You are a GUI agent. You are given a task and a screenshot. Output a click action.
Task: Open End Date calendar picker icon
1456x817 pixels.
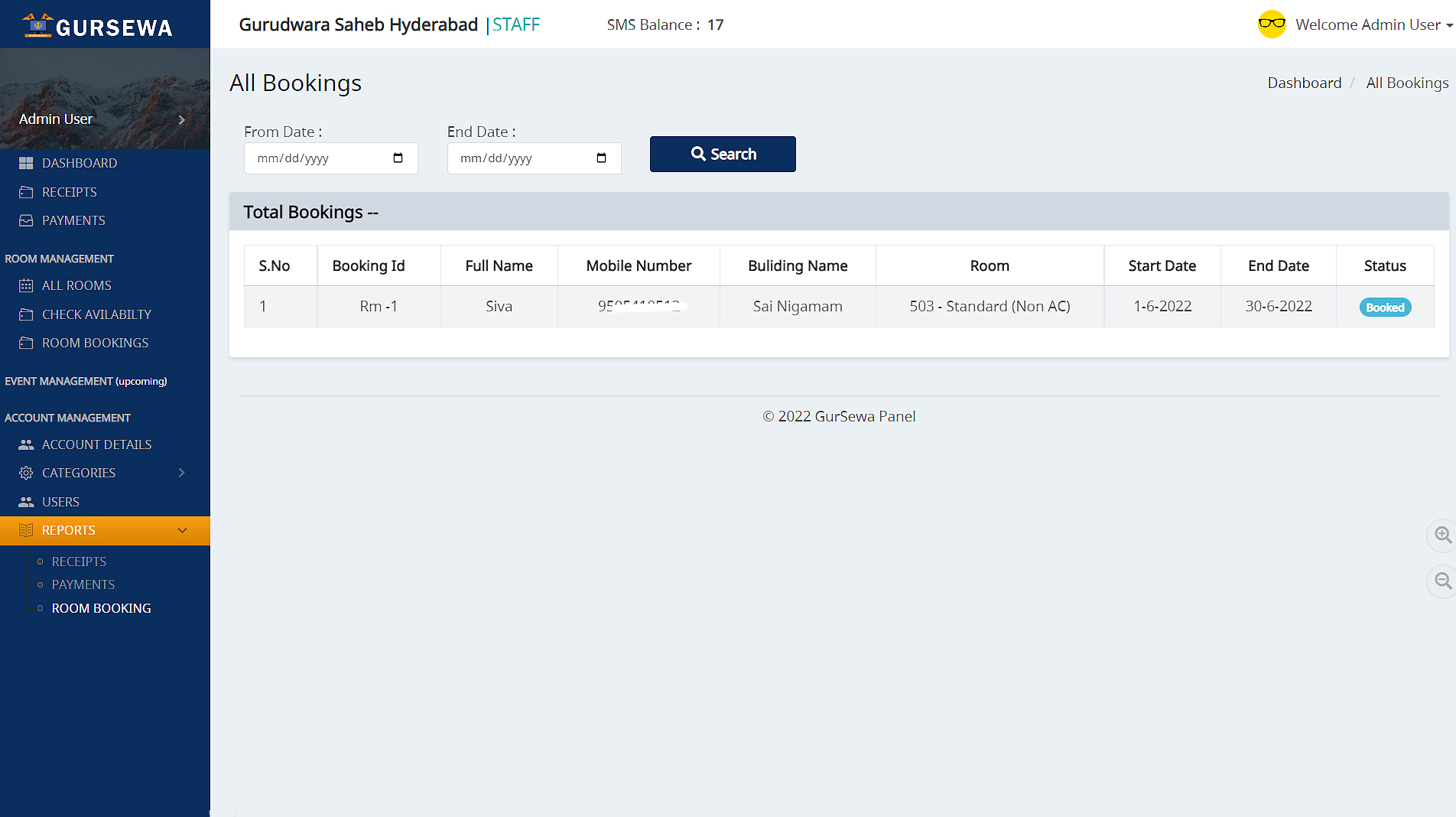click(x=601, y=158)
